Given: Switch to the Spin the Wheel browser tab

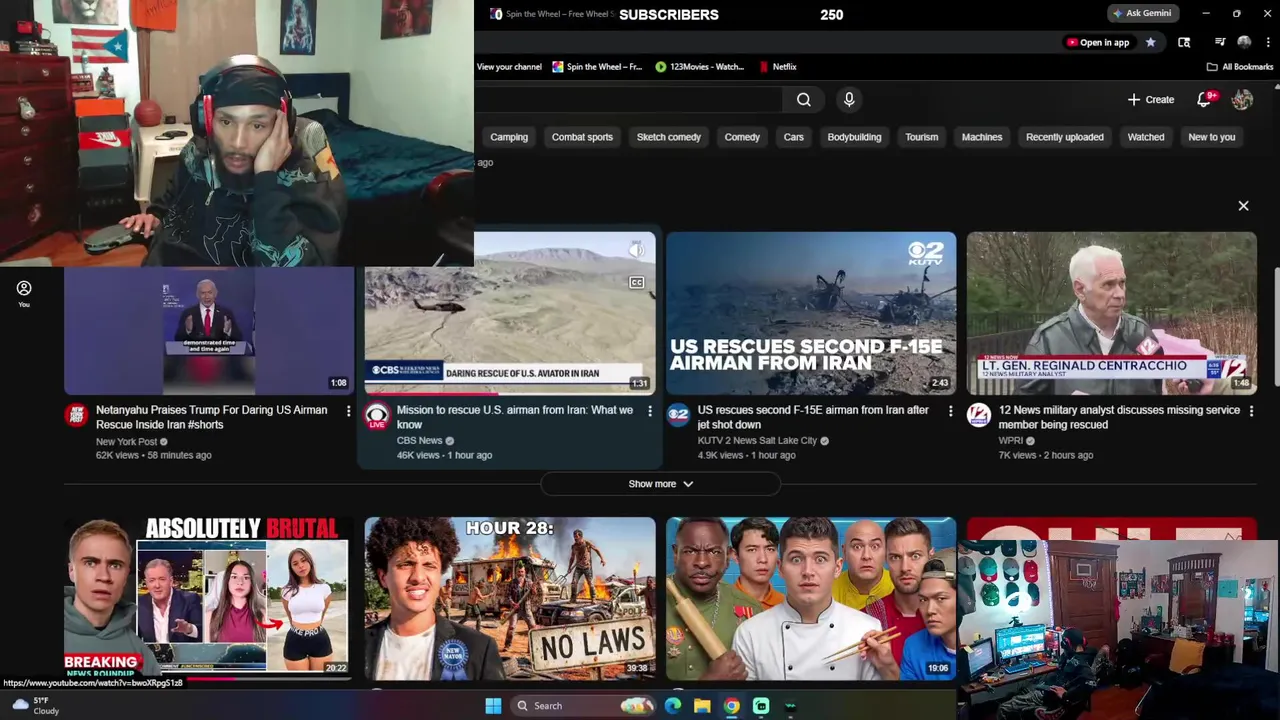Looking at the screenshot, I should (552, 14).
